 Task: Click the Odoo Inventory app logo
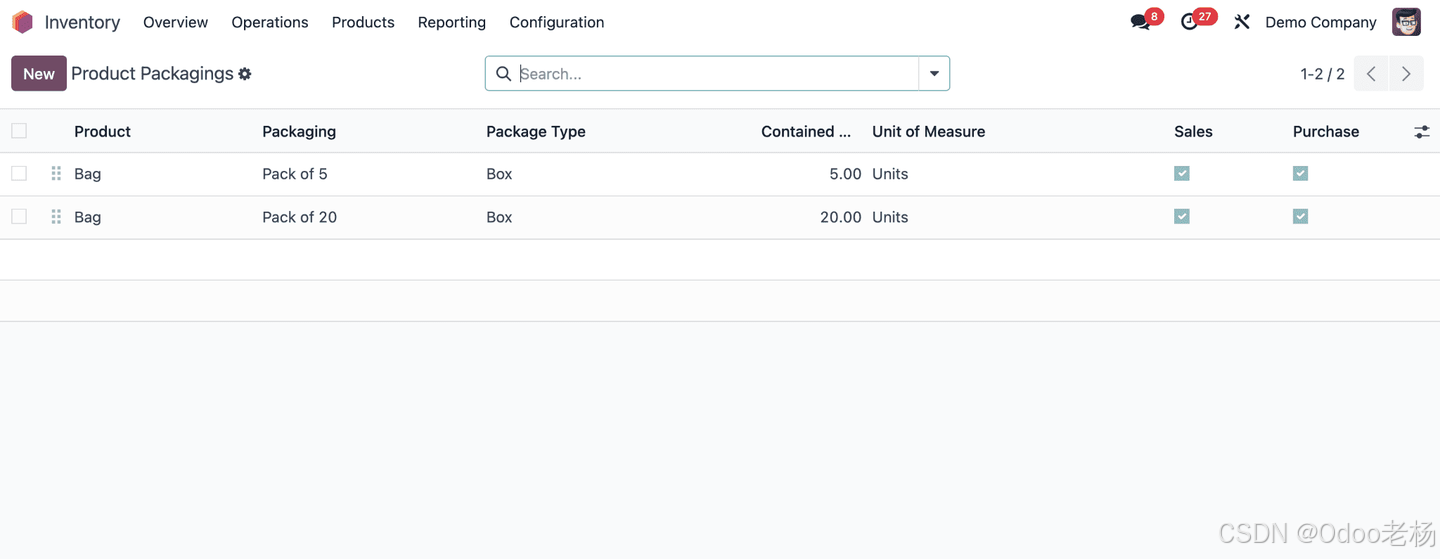pos(22,22)
